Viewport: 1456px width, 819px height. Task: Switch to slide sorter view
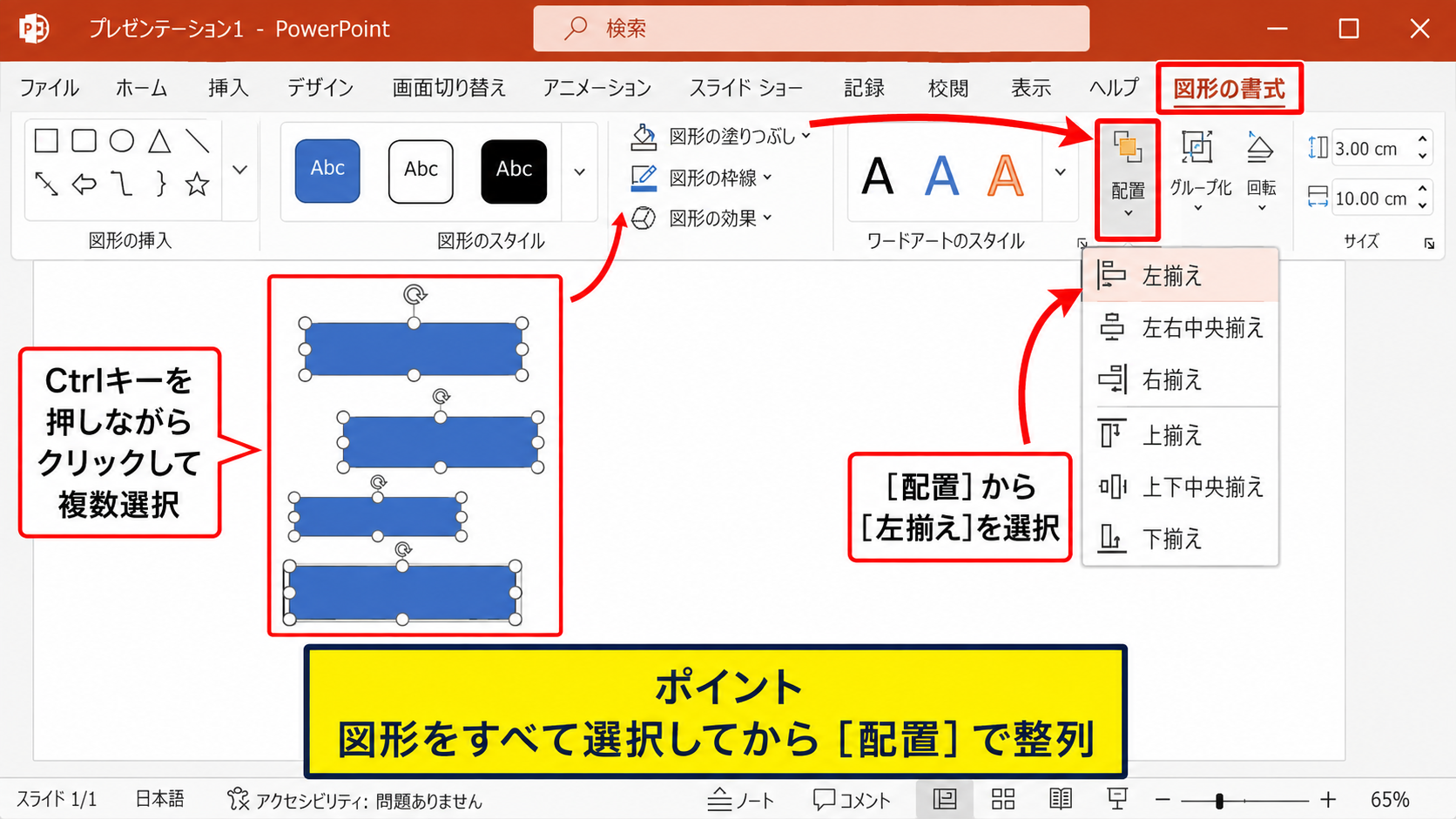pos(1003,799)
